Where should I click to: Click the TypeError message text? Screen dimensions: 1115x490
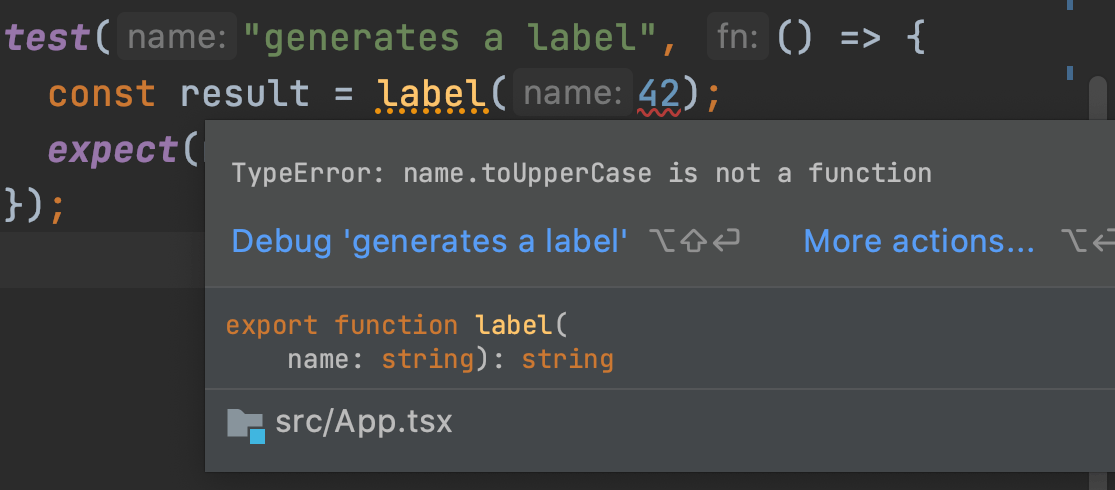point(581,174)
